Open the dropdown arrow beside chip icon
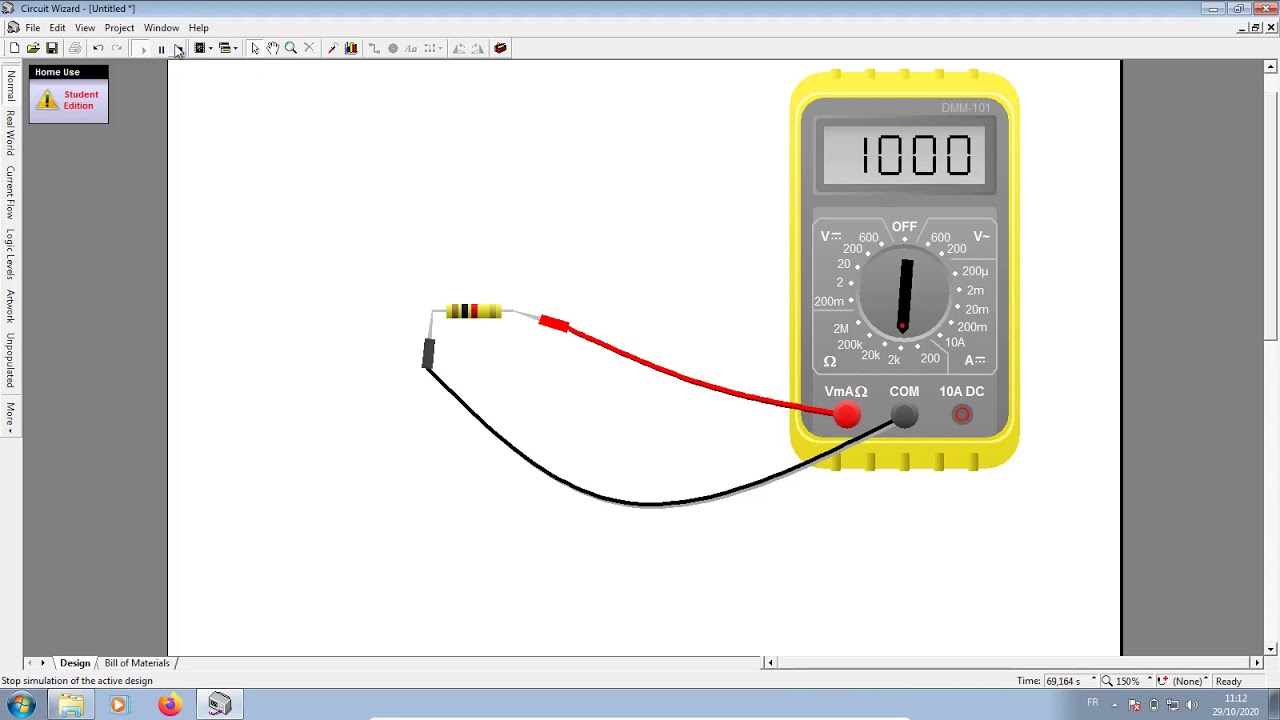 (210, 48)
